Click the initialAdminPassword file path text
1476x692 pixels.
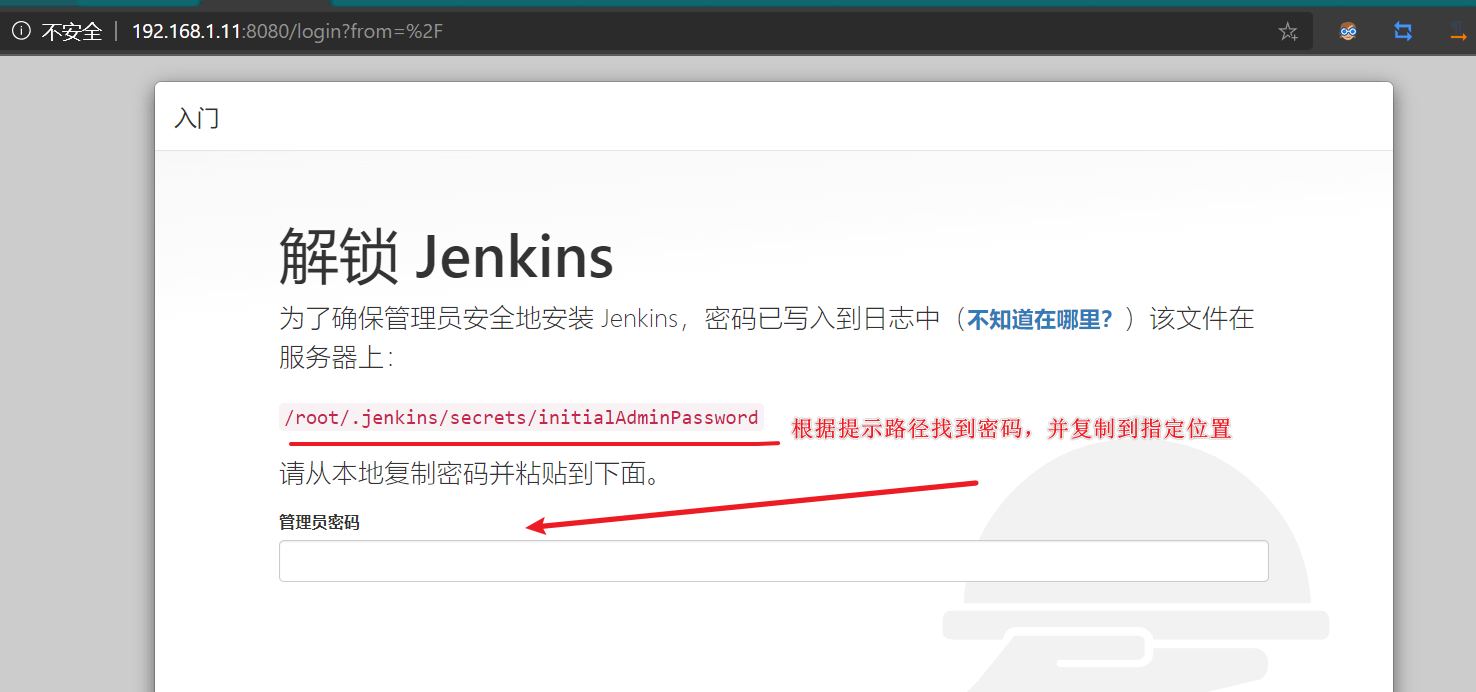521,418
